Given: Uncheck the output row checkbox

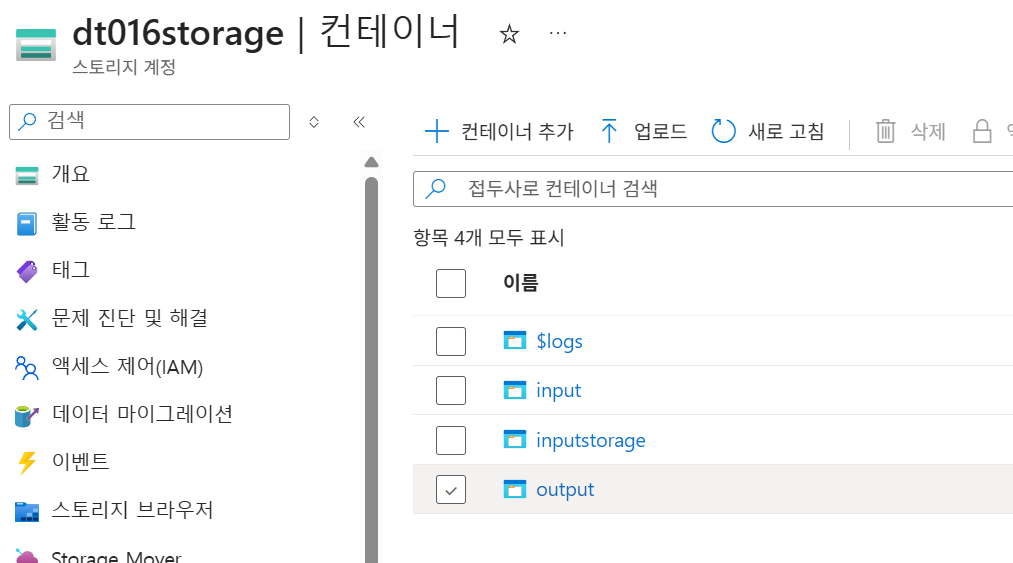Looking at the screenshot, I should click(x=451, y=489).
